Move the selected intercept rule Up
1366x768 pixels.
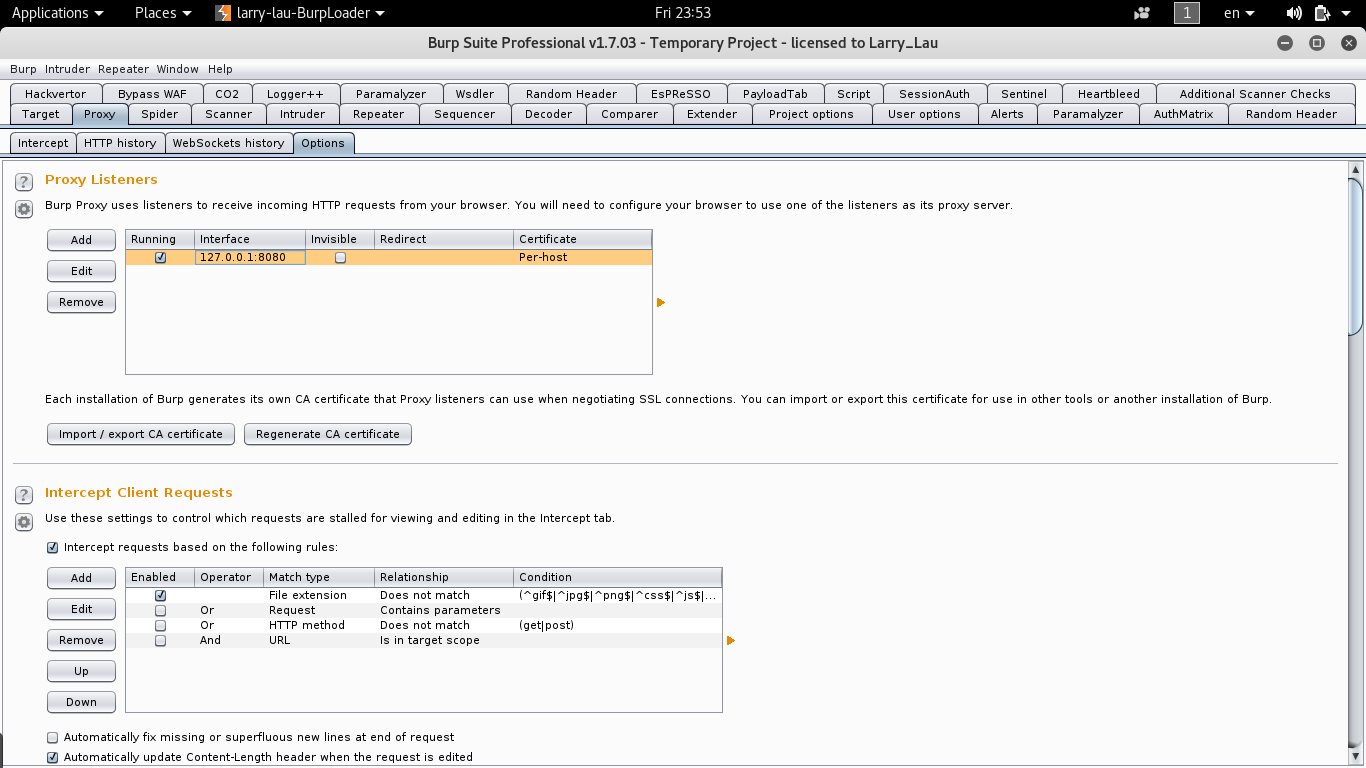pos(81,671)
